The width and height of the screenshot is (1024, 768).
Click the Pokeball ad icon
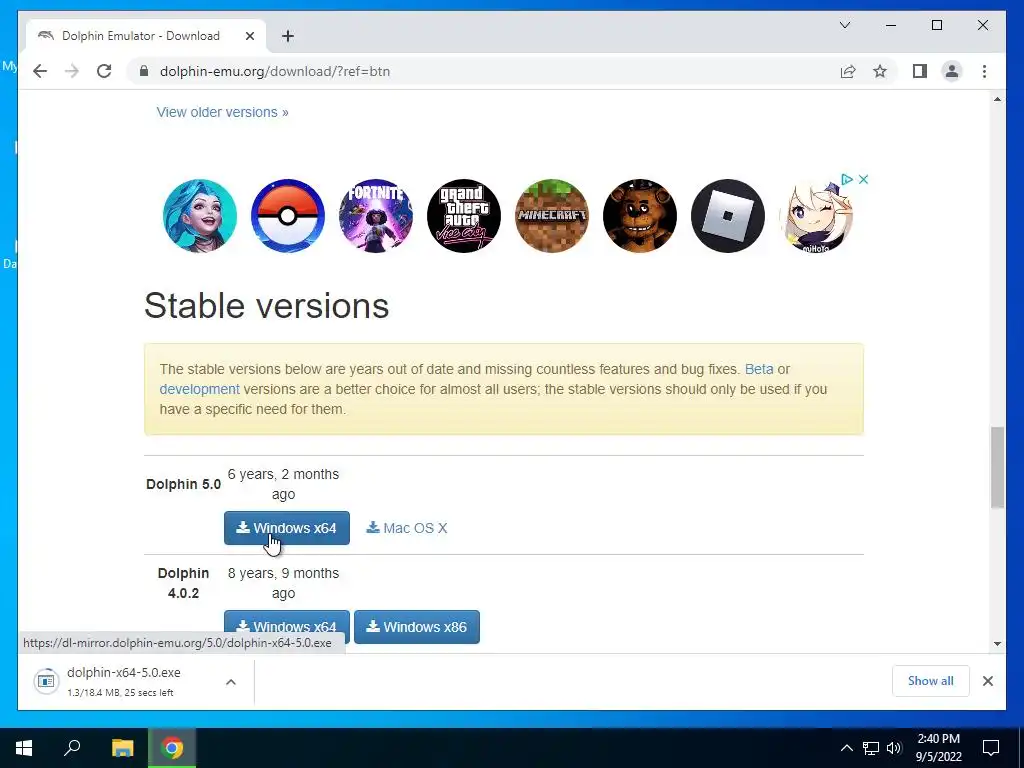[287, 216]
